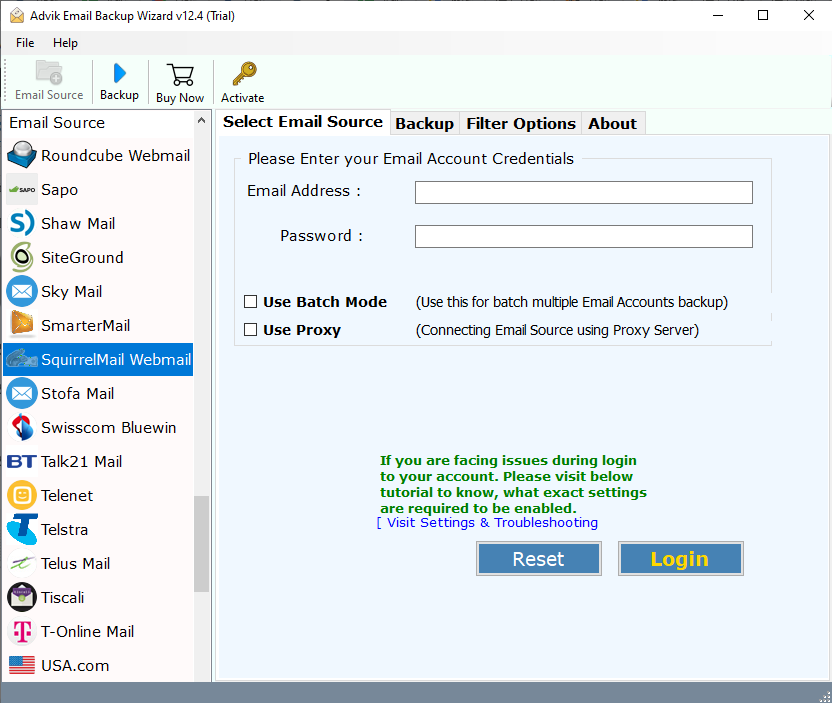Start backup with the Backup toolbar icon
The image size is (832, 703).
coord(119,73)
